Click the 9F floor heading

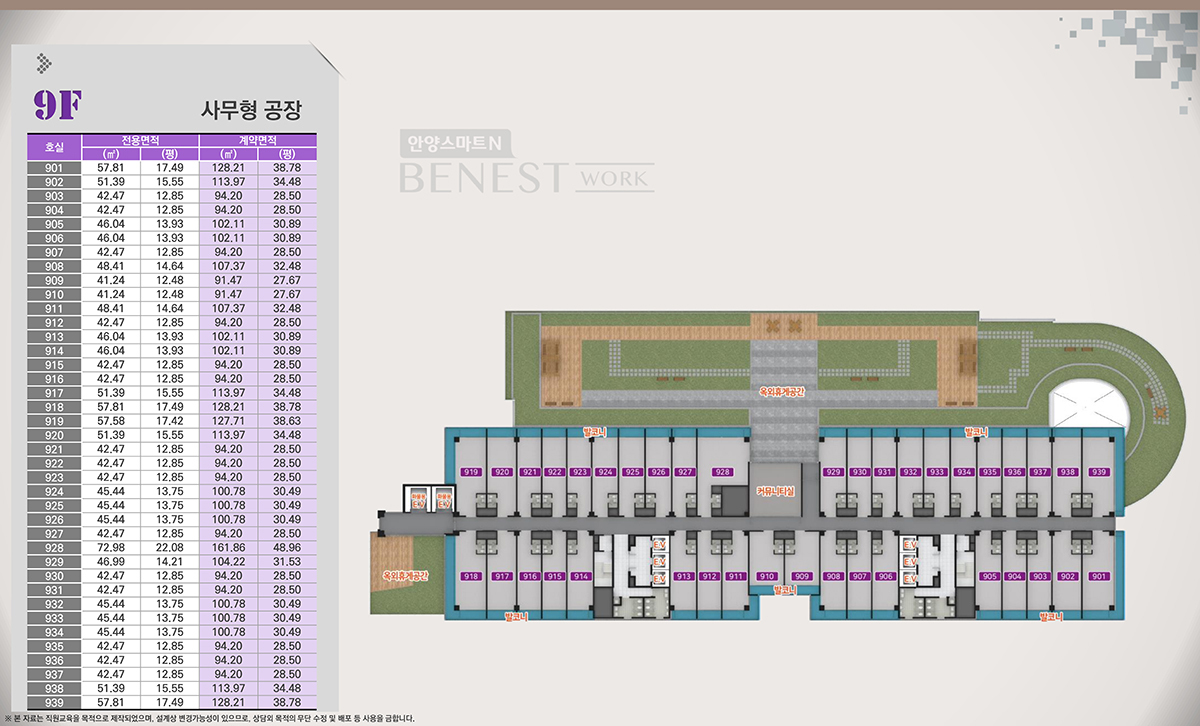pos(56,104)
